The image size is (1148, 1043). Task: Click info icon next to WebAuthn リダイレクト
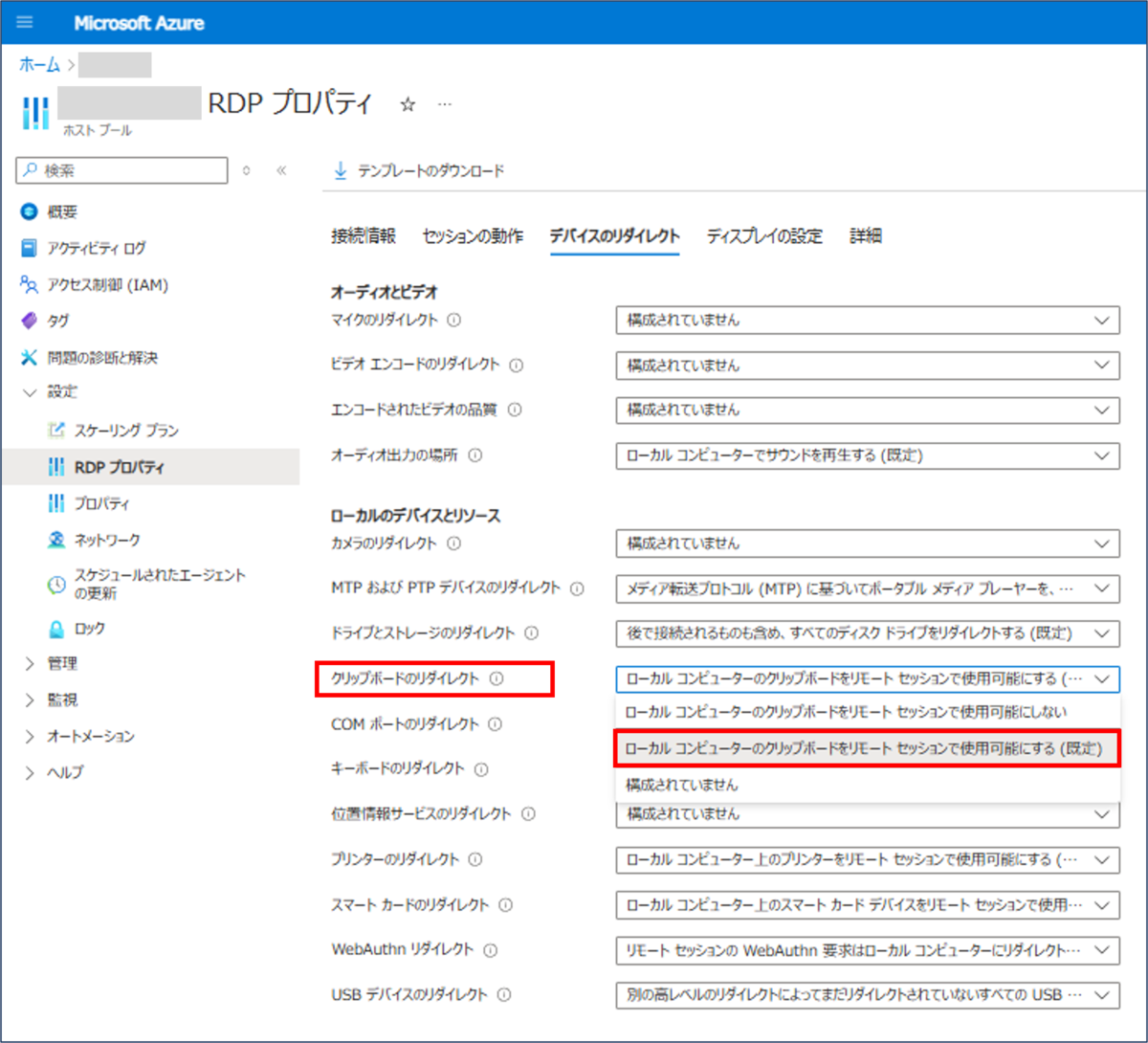click(491, 950)
